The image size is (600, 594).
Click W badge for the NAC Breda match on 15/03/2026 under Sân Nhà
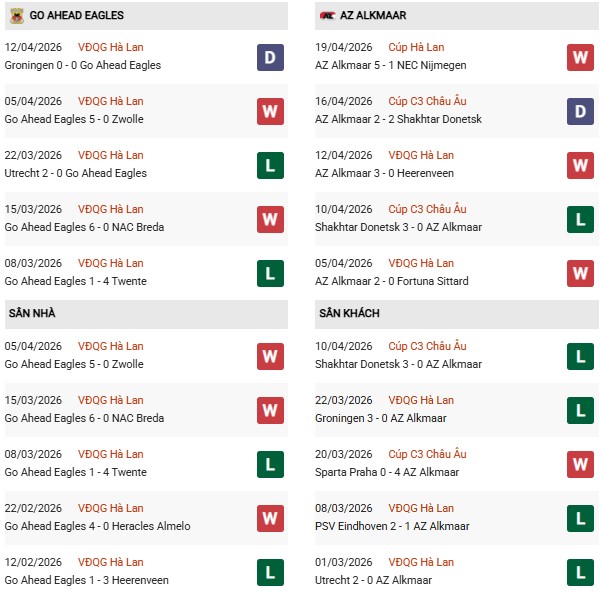[270, 410]
